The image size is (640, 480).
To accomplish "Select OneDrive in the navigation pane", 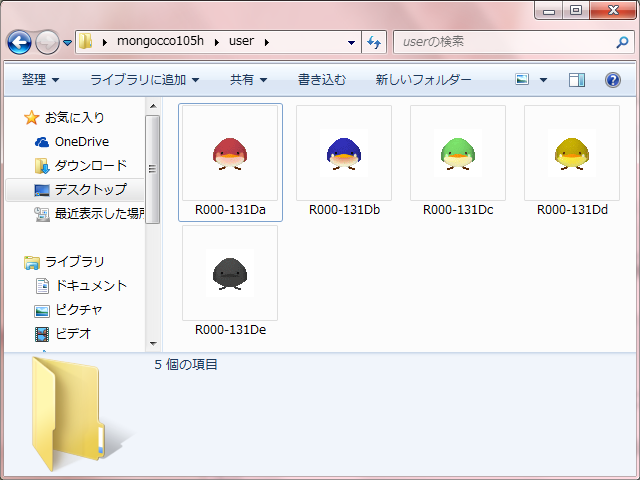I will coord(81,141).
